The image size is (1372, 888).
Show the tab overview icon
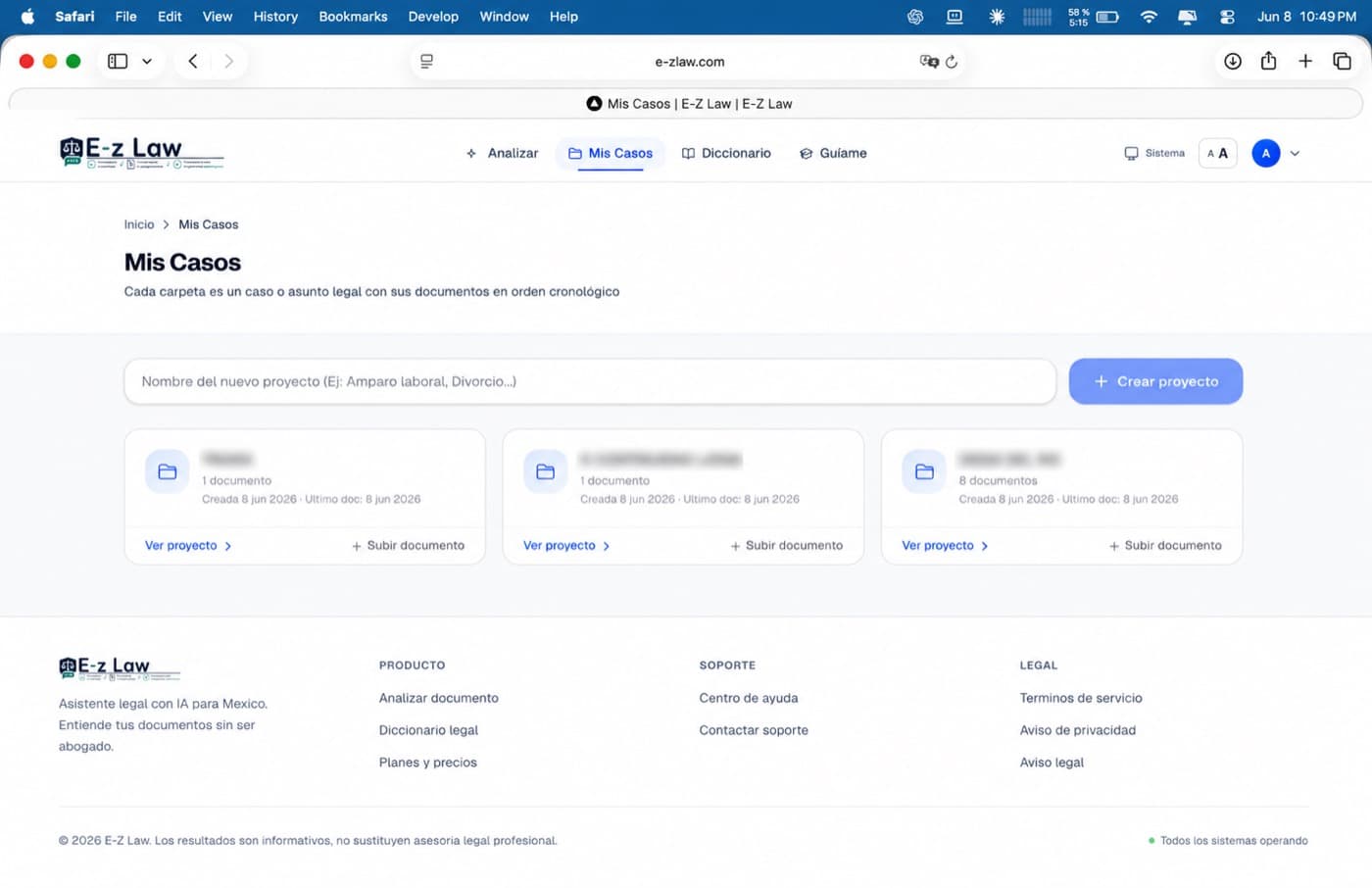1342,61
